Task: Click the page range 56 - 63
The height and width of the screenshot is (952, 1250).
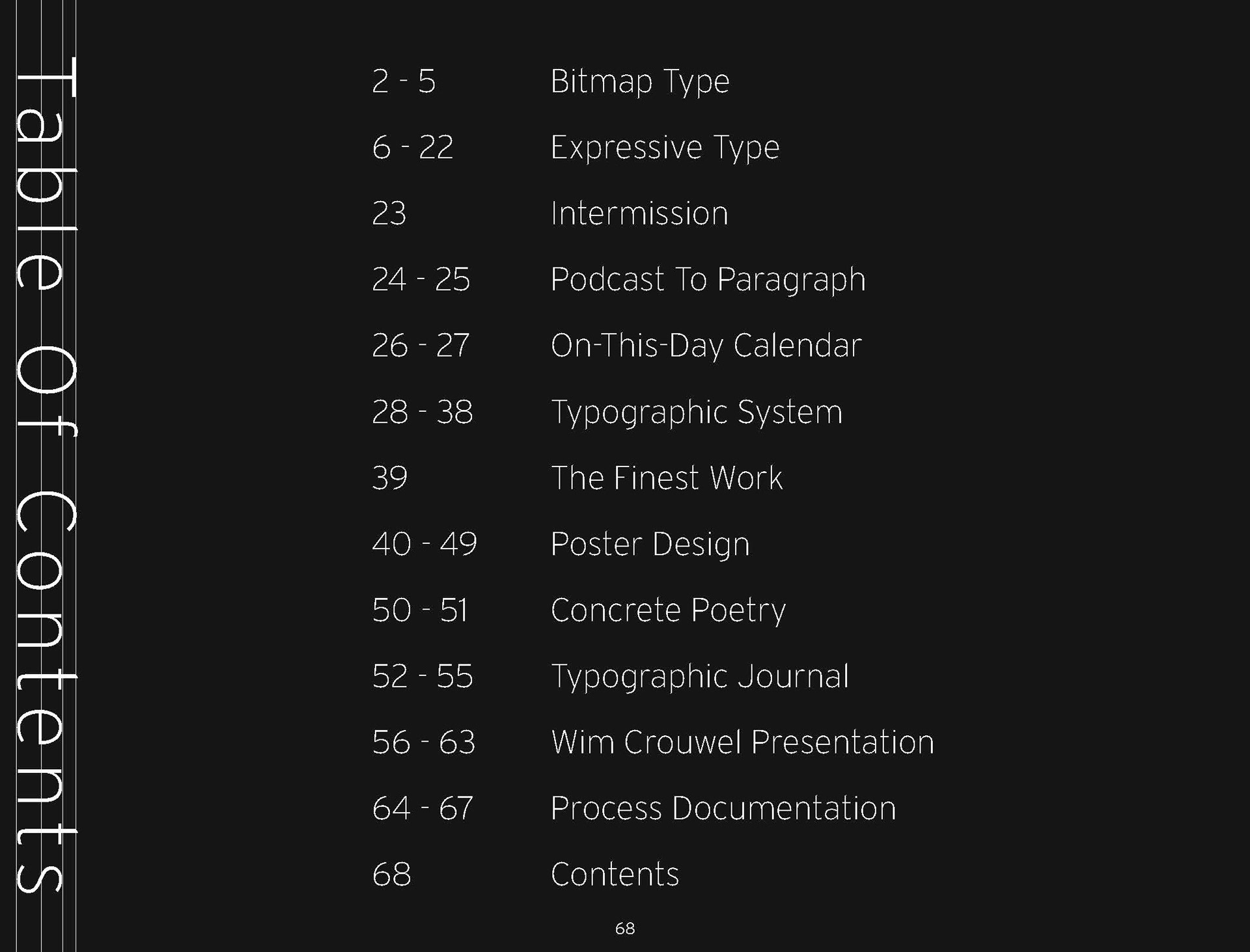Action: [x=423, y=742]
